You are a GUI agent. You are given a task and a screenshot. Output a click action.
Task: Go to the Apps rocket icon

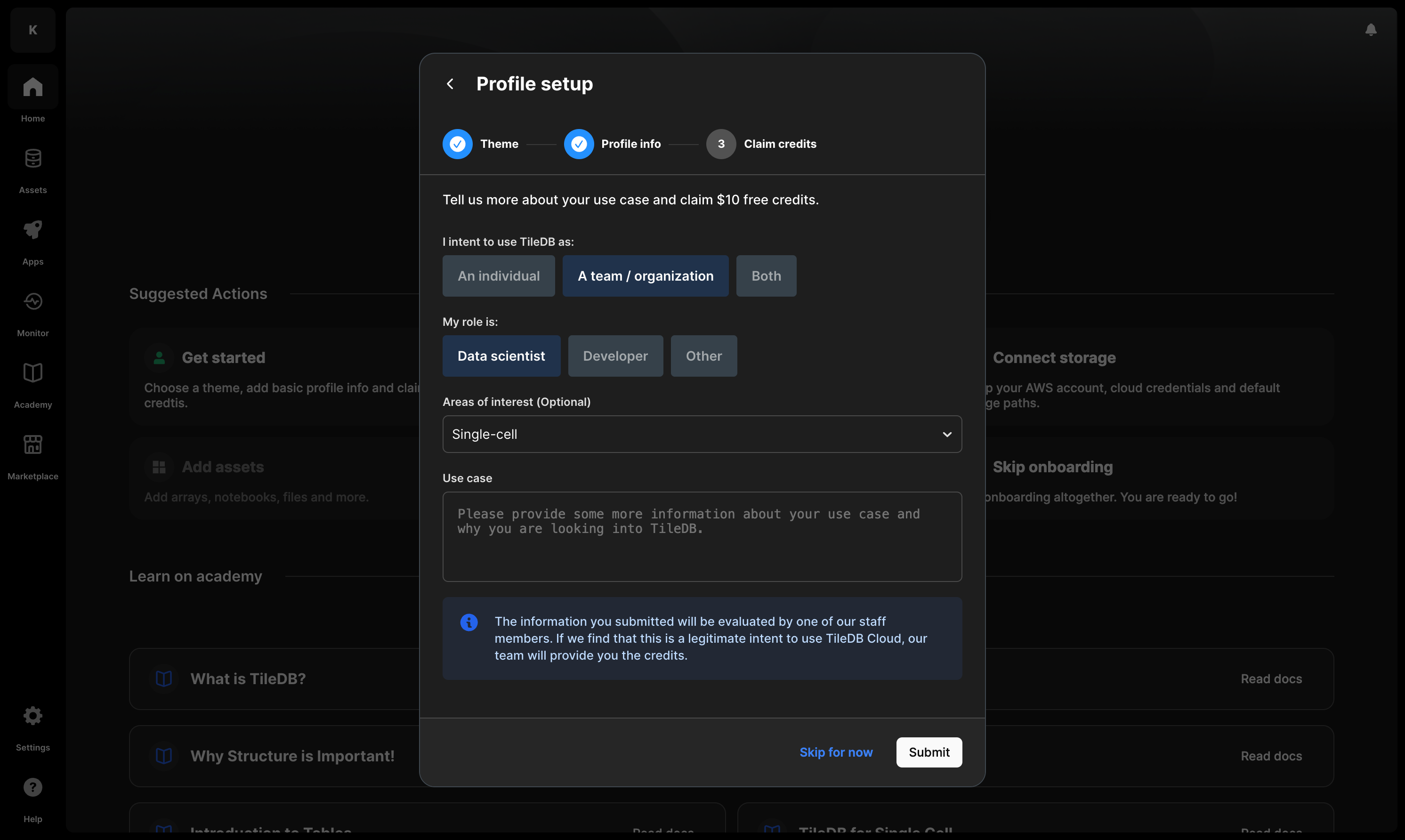33,230
